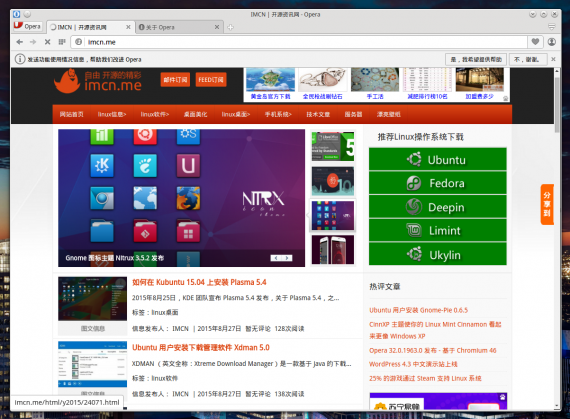Screen dimensions: 570x419
Task: Select the phone image slideshow thumbnail
Action: click(x=333, y=250)
